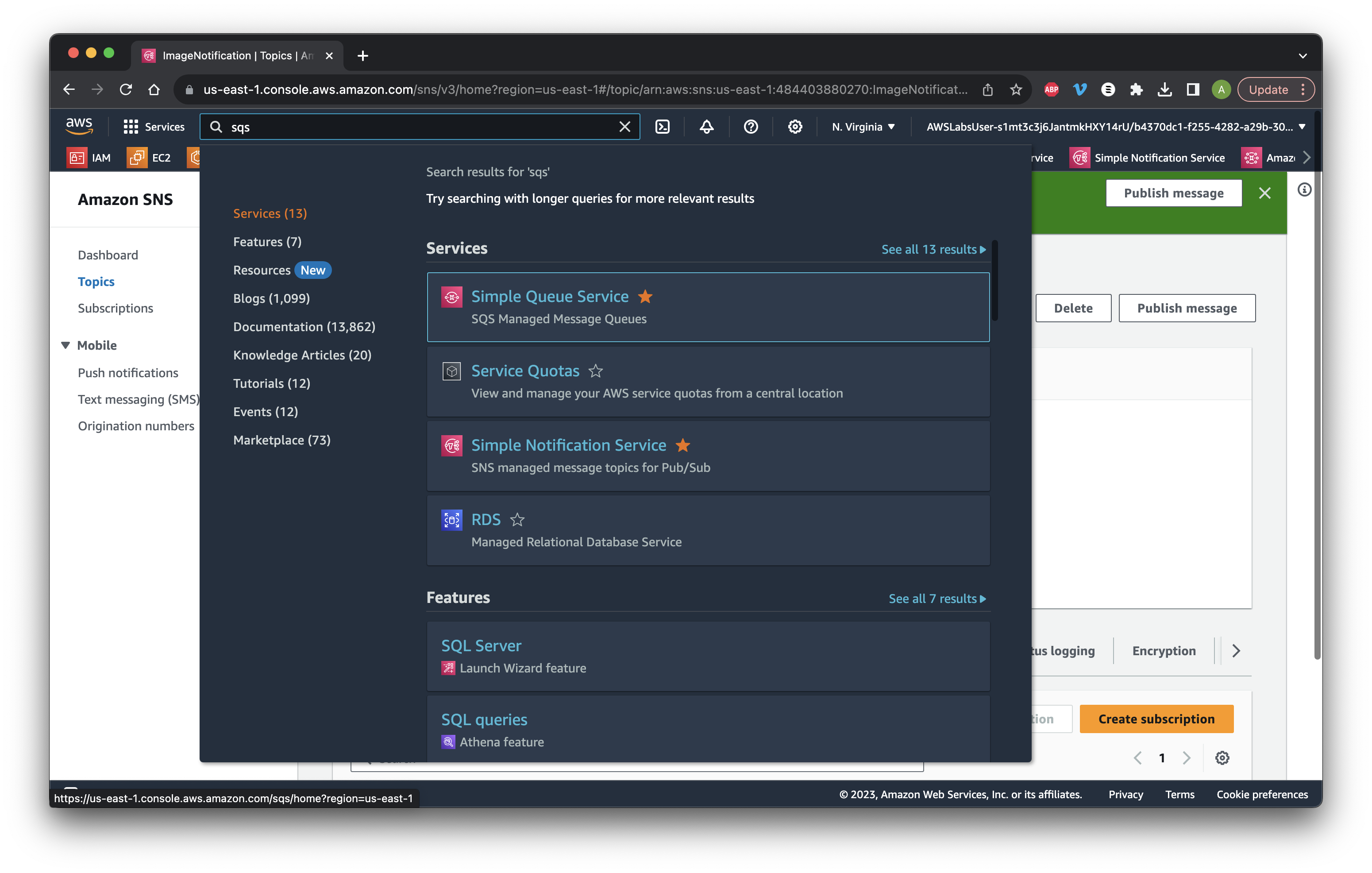Go to SNS Dashboard
Viewport: 1372px width, 873px height.
point(108,255)
